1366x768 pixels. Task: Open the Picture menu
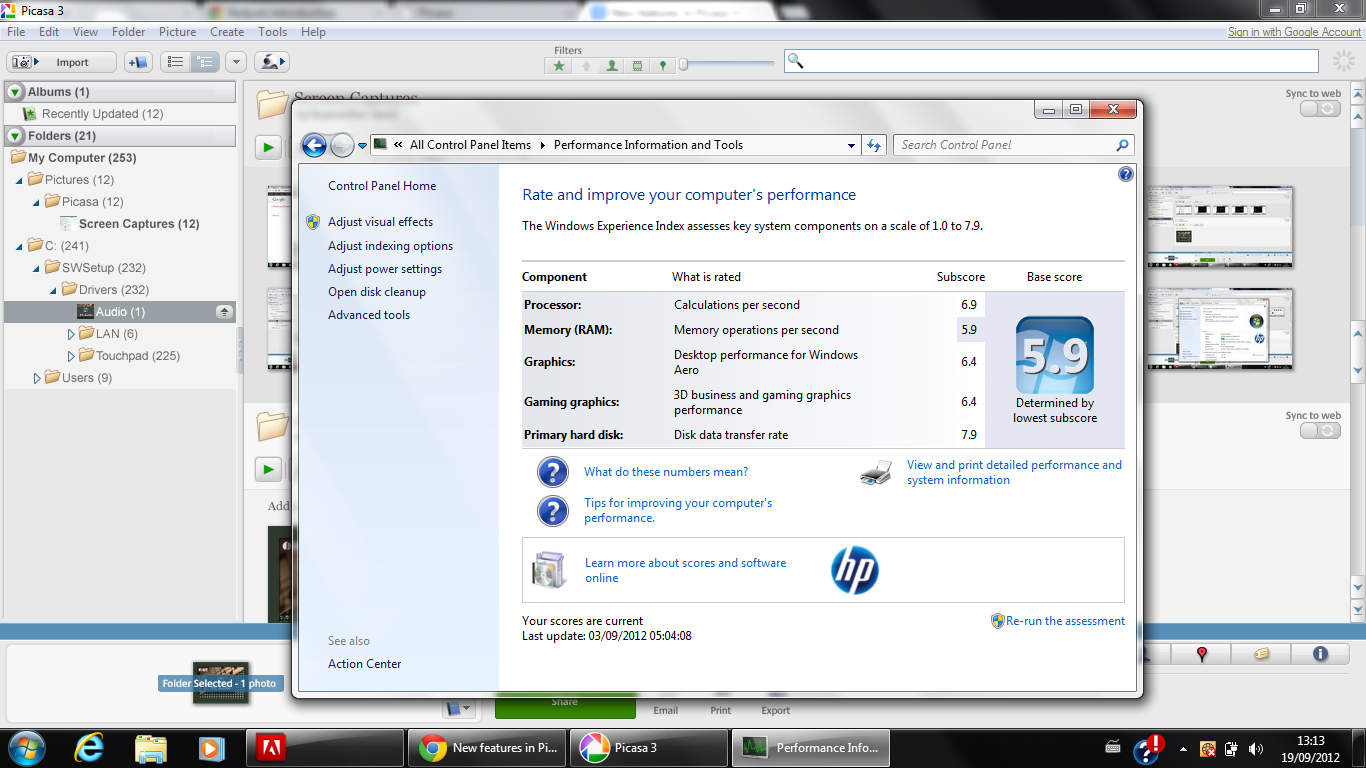tap(177, 32)
